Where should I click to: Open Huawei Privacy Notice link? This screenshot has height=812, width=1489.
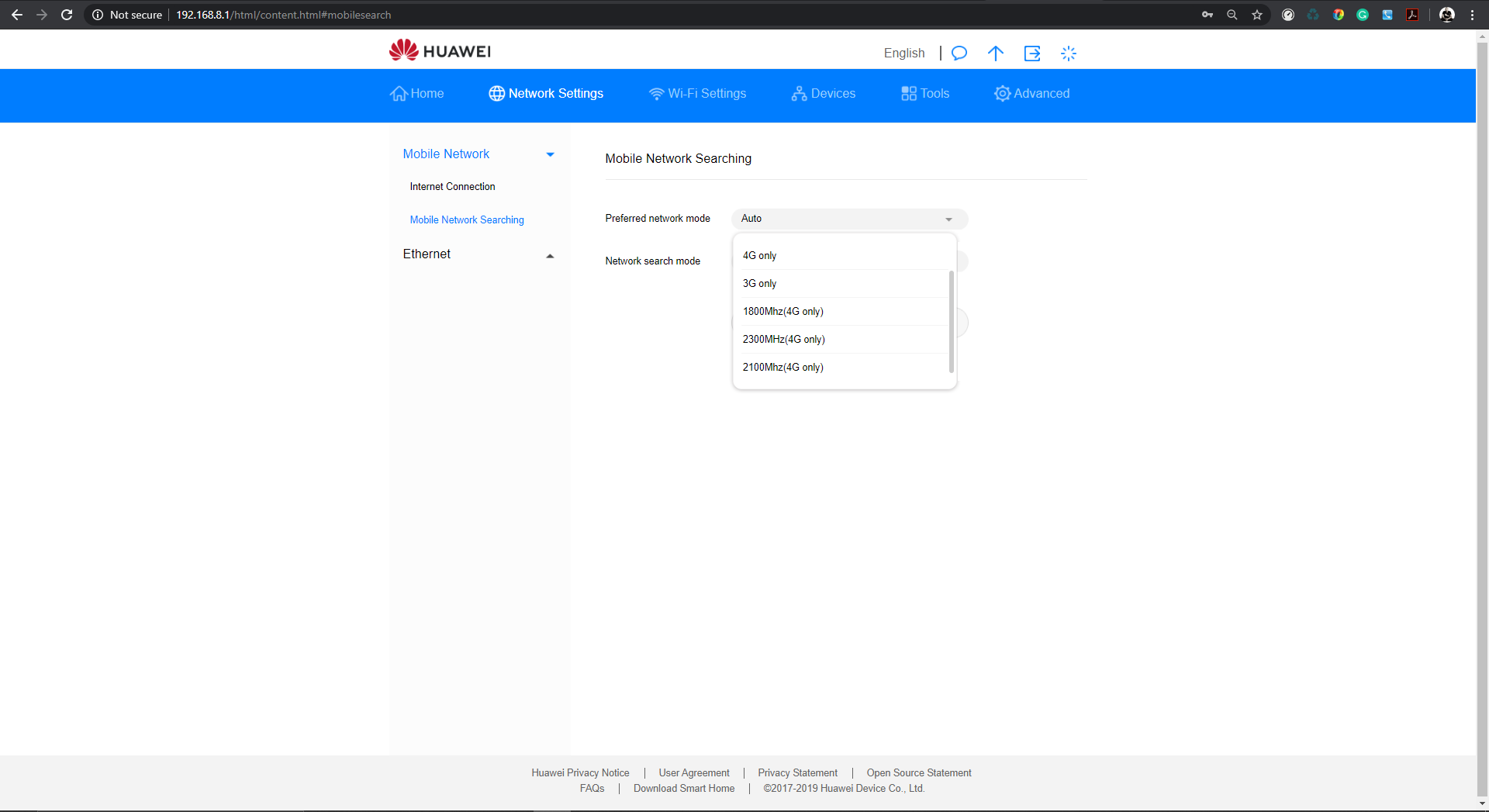click(x=580, y=773)
